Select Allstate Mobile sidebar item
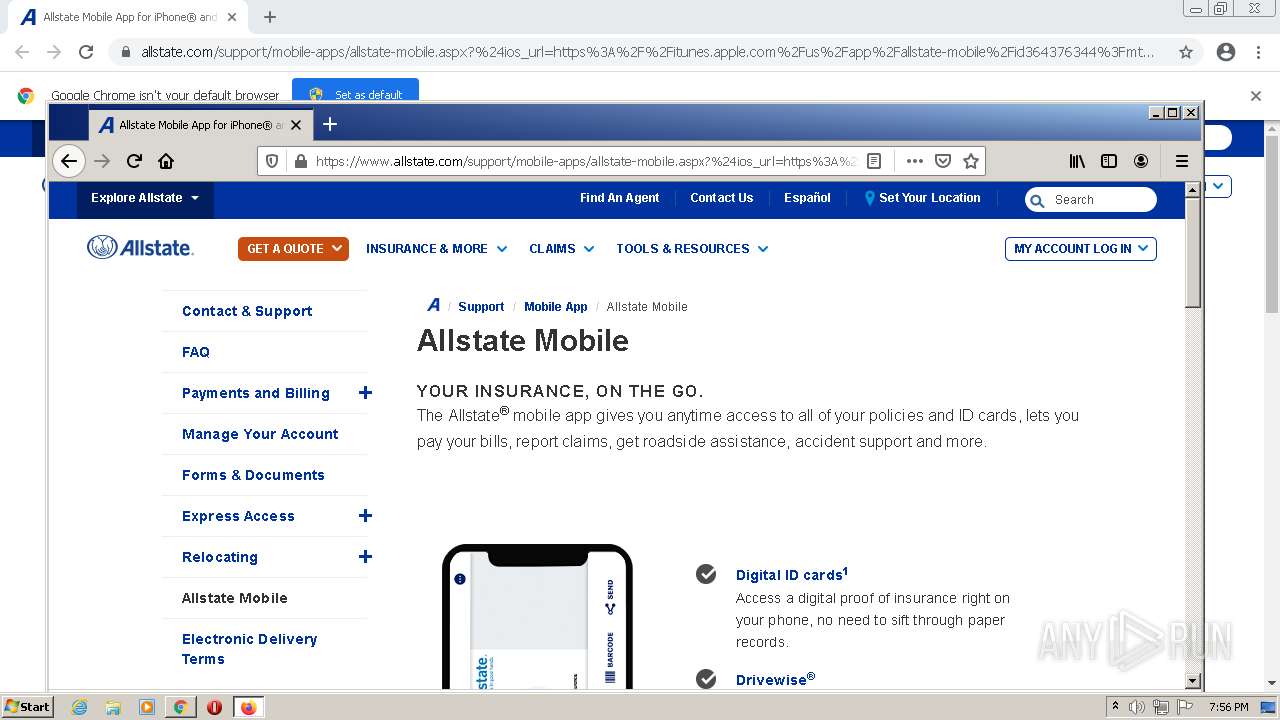Viewport: 1280px width, 720px height. (234, 598)
